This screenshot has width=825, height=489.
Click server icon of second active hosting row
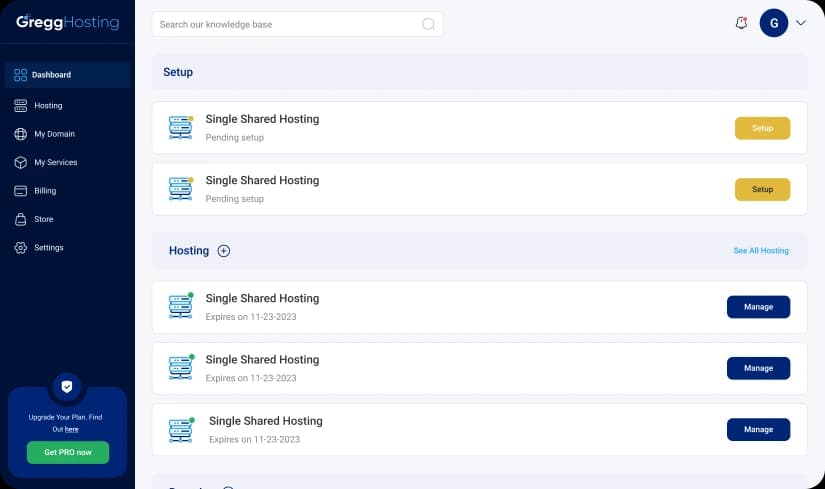coord(181,367)
